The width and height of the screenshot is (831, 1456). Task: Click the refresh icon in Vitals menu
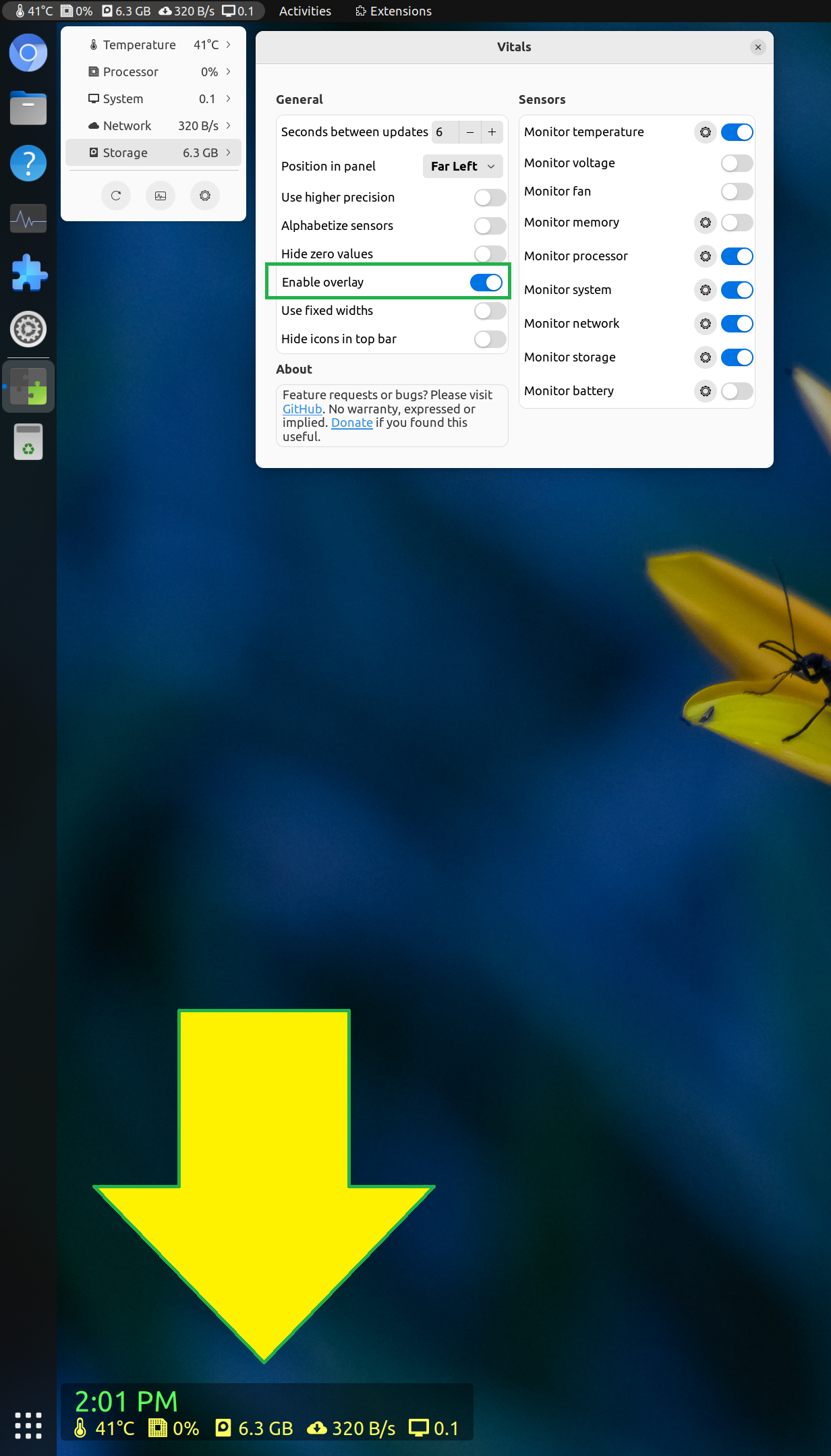[116, 196]
